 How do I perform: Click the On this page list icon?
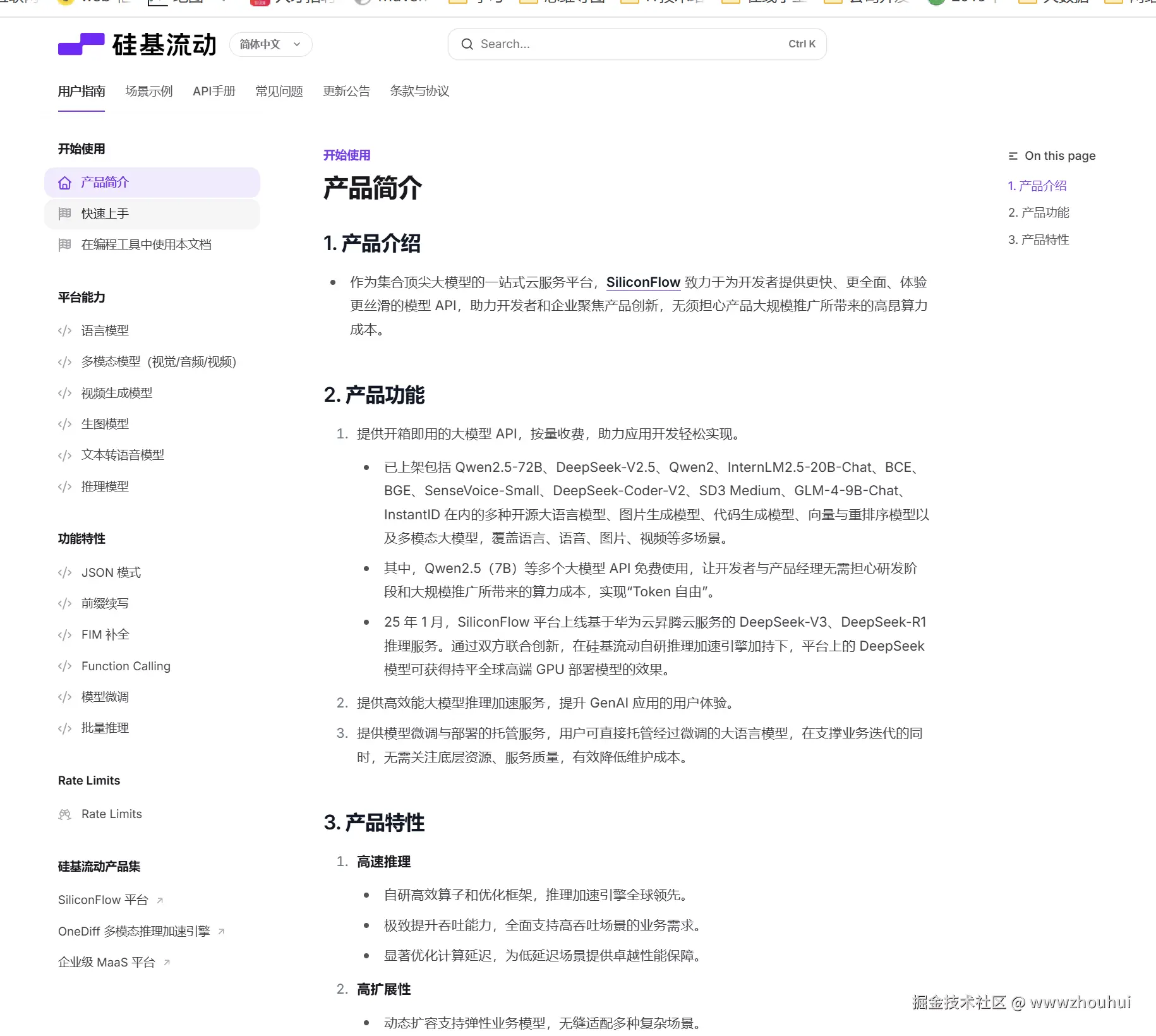pos(1013,156)
